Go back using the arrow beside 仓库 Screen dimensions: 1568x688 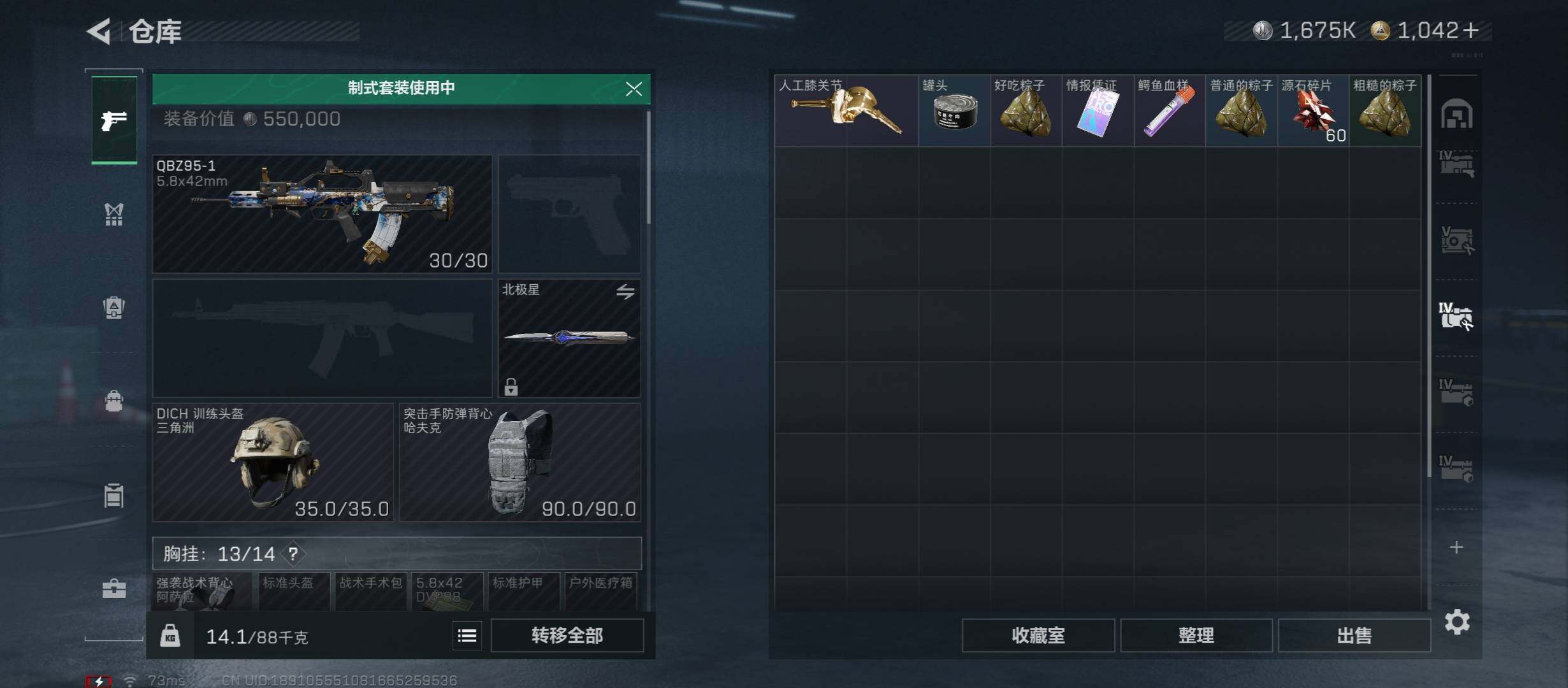[99, 31]
